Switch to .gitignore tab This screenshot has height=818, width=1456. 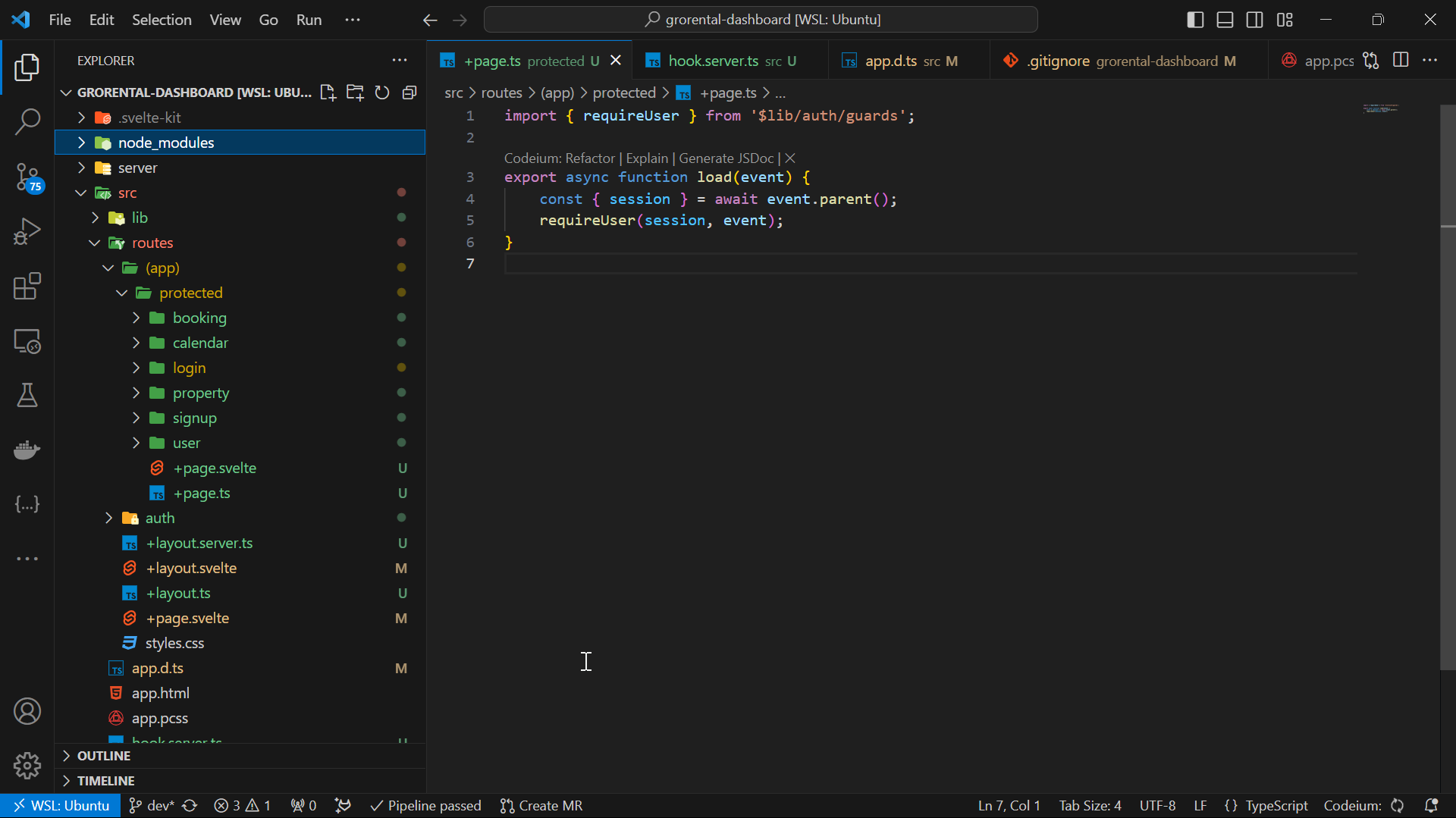pyautogui.click(x=1130, y=61)
